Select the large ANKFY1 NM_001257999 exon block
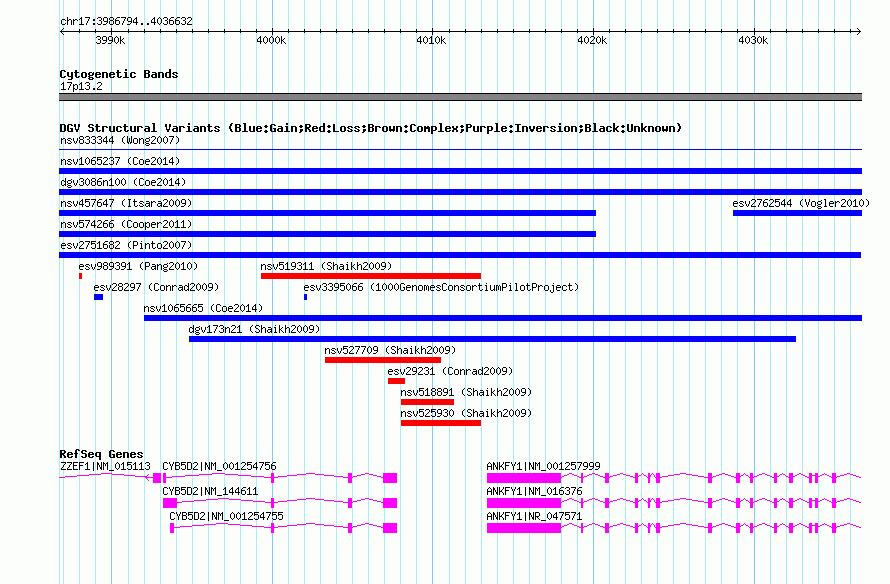This screenshot has height=584, width=890. tap(524, 478)
